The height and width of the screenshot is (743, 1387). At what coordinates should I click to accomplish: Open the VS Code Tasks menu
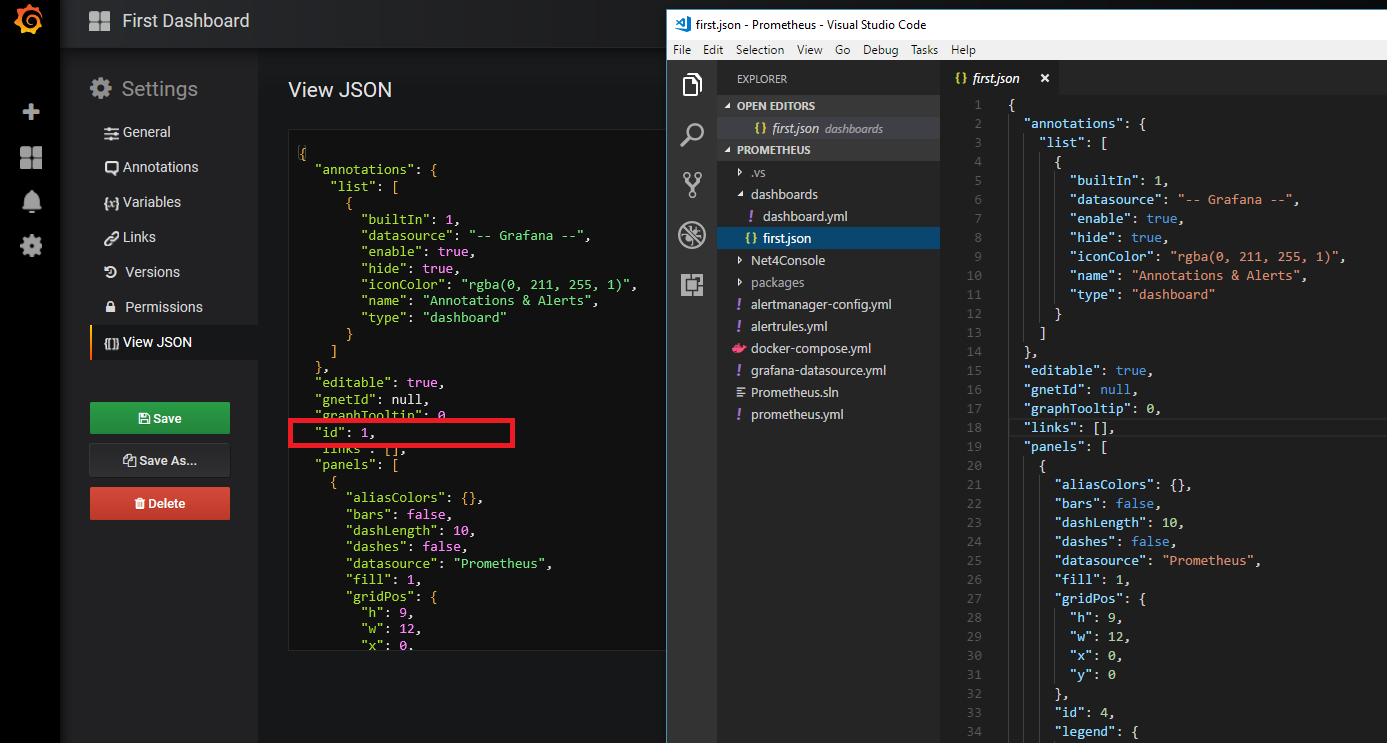[925, 50]
